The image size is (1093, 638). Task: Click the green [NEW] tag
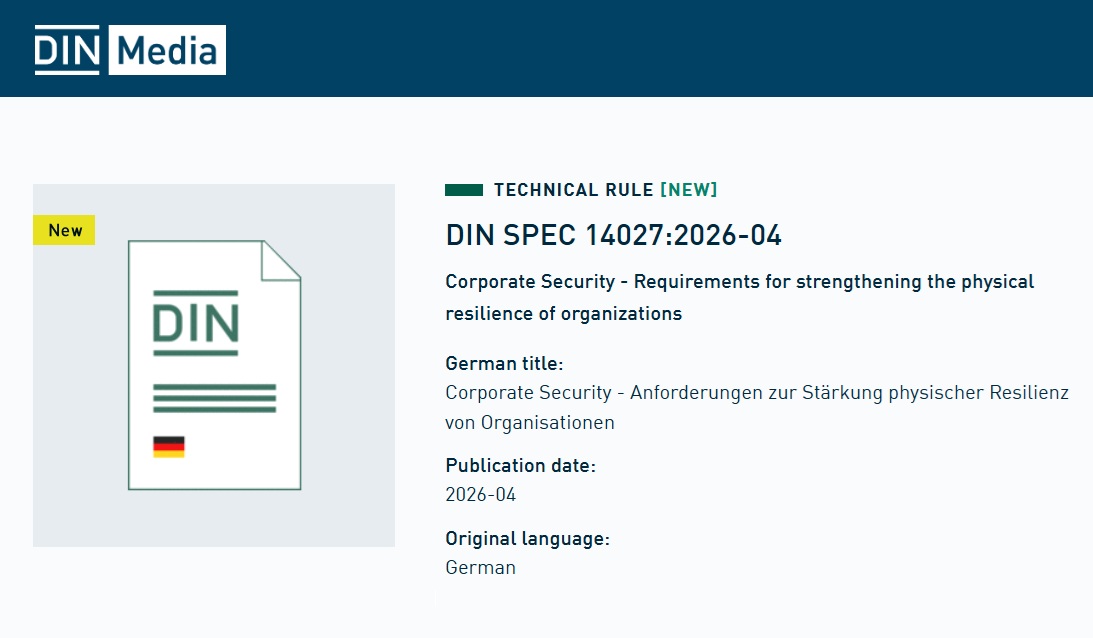coord(688,190)
